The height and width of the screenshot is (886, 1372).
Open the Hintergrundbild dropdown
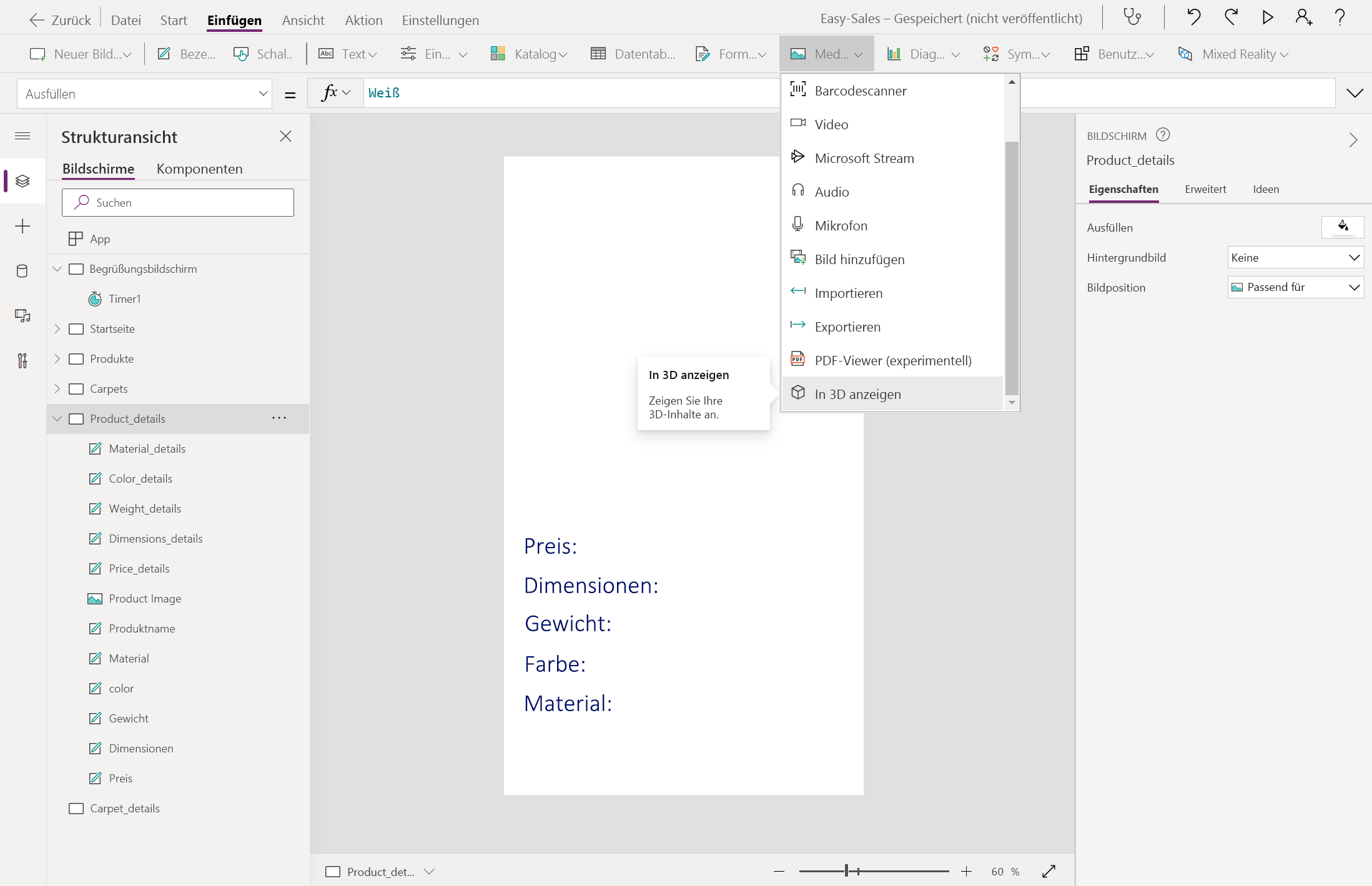point(1295,258)
